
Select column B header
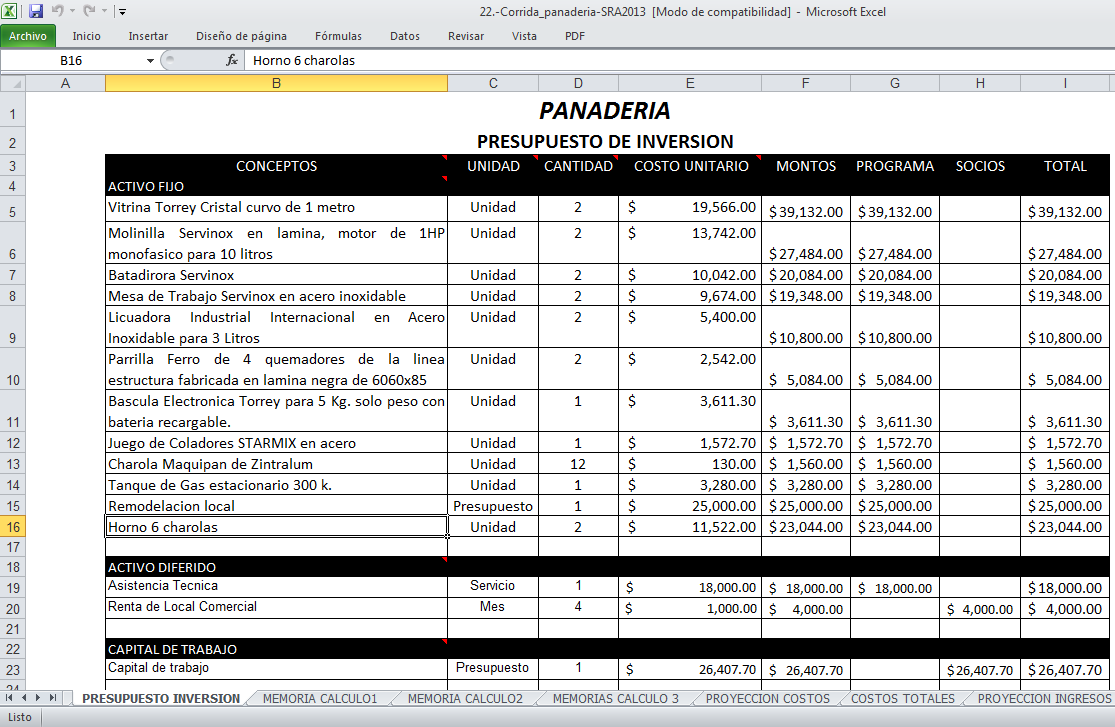[x=276, y=83]
